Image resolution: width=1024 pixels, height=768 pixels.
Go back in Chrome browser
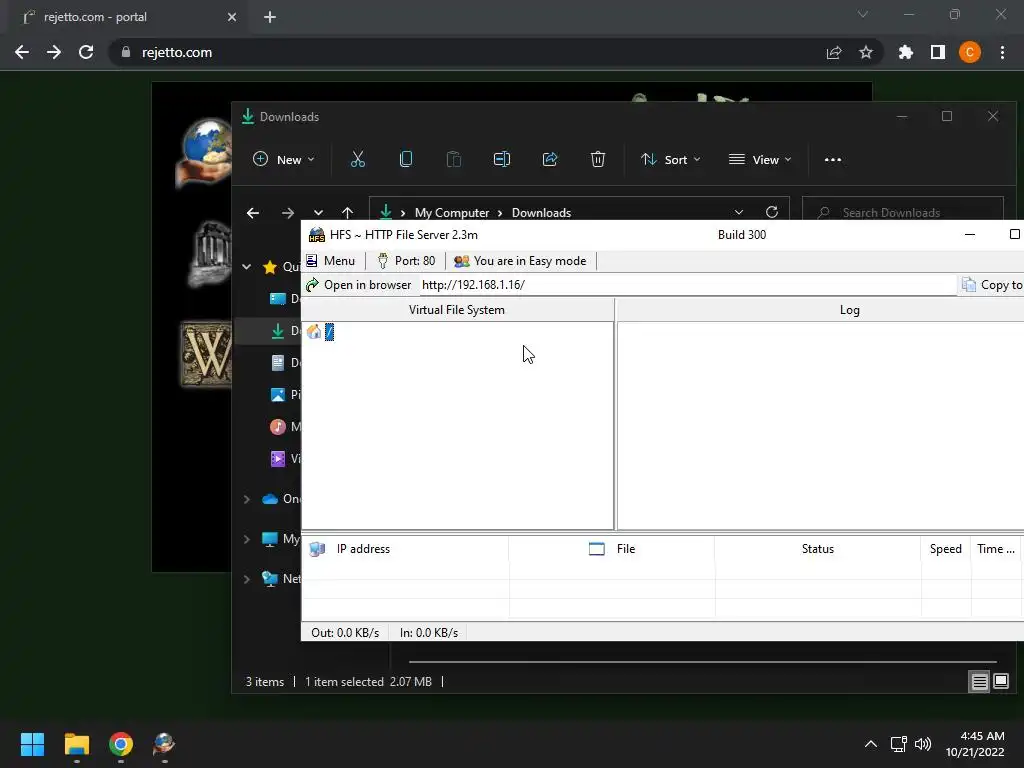(22, 52)
